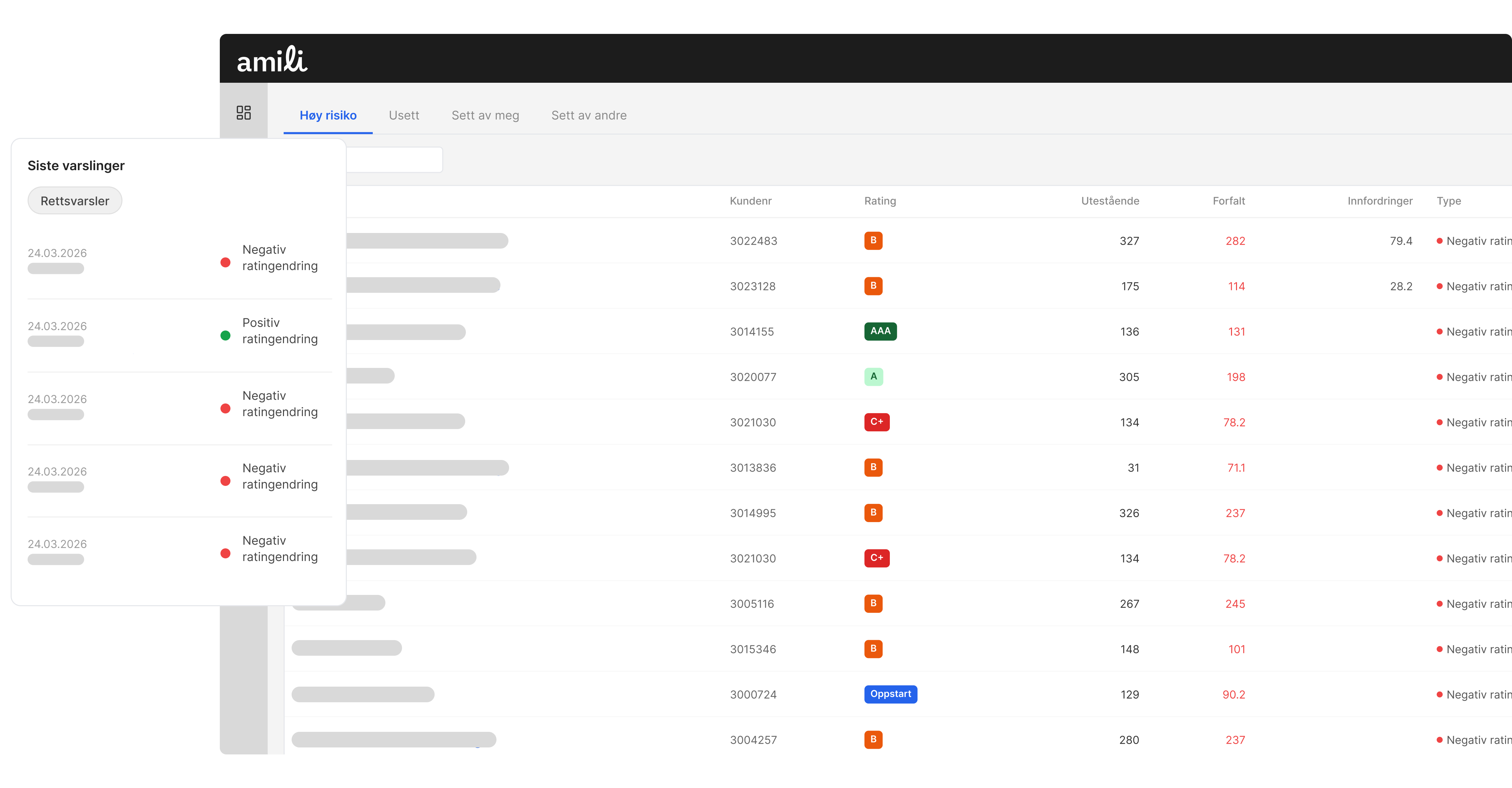Sort by the Forfalt column header
This screenshot has height=788, width=1512.
[x=1228, y=201]
